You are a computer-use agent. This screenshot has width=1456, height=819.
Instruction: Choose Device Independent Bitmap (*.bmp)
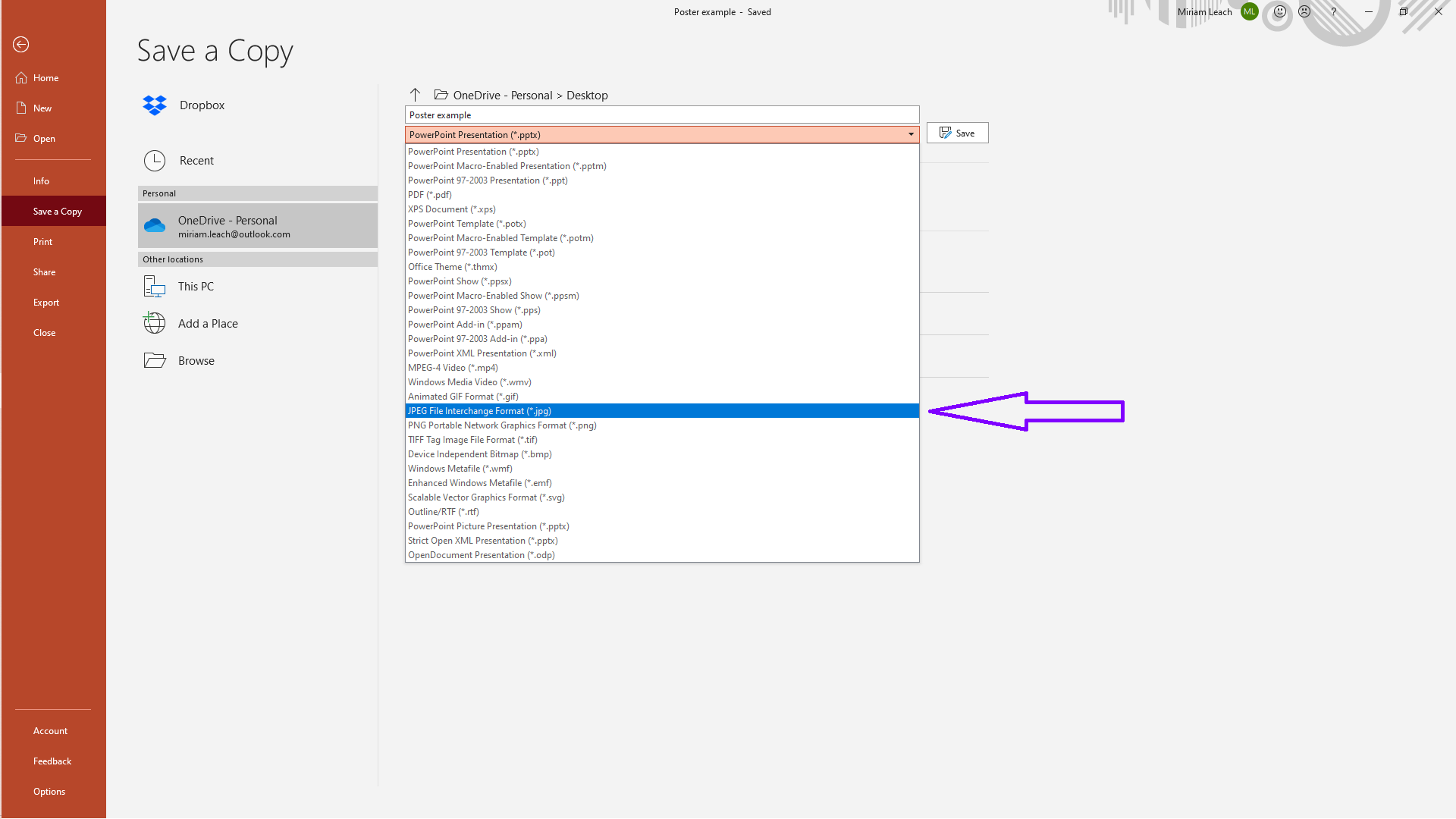click(x=662, y=454)
